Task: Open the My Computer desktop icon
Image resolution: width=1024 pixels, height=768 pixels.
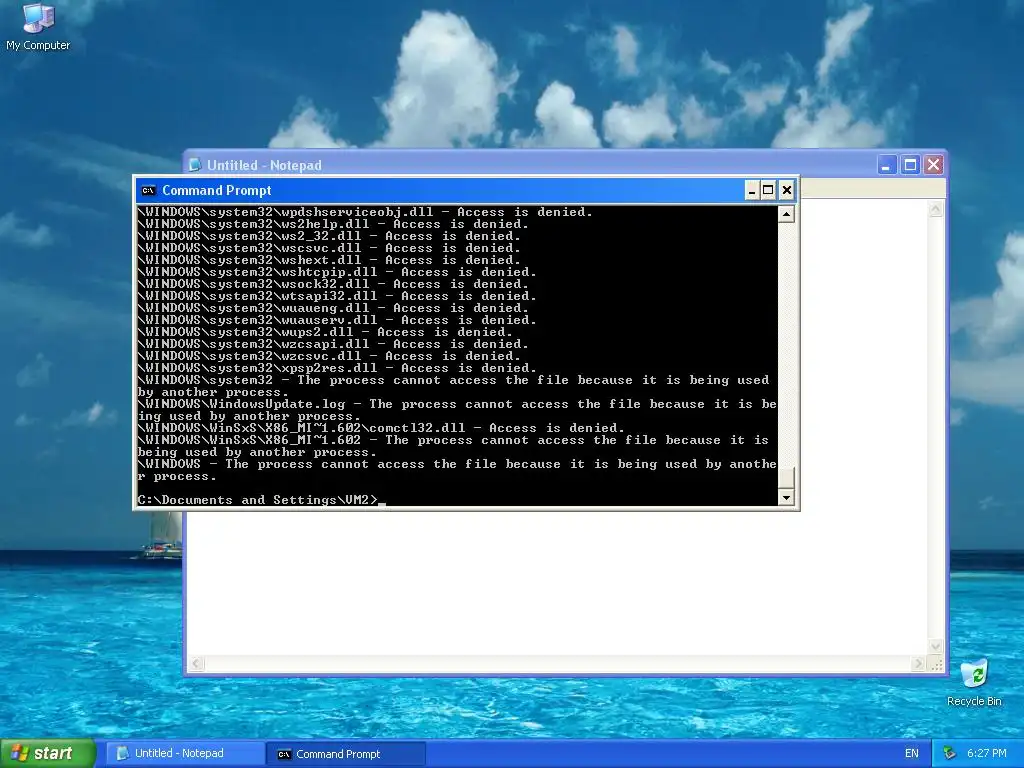Action: [x=37, y=26]
